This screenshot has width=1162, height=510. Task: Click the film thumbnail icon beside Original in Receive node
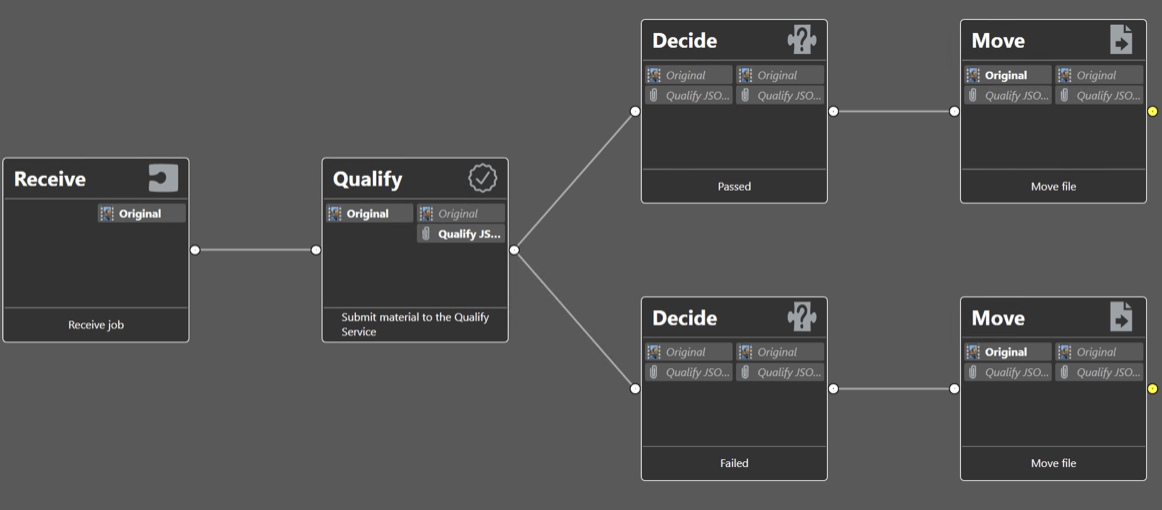(107, 213)
